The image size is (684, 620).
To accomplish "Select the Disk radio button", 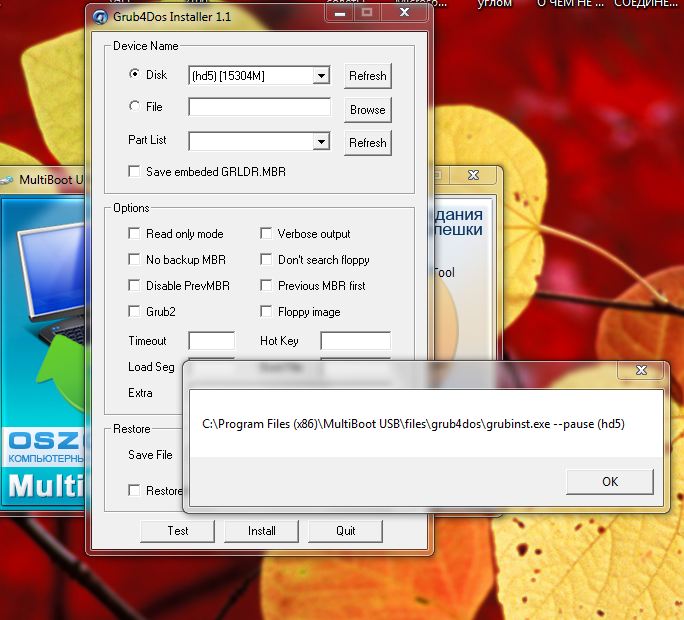I will [x=135, y=75].
